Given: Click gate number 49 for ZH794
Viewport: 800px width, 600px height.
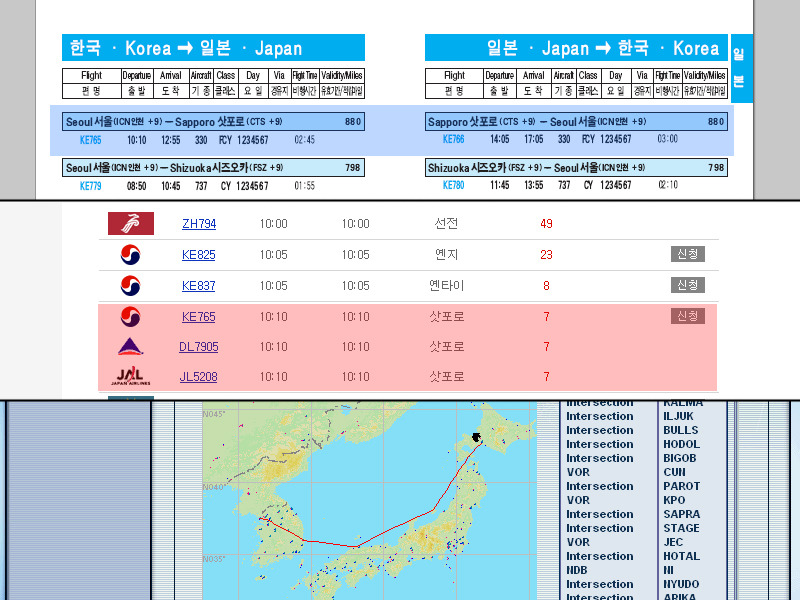Looking at the screenshot, I should pyautogui.click(x=546, y=223).
